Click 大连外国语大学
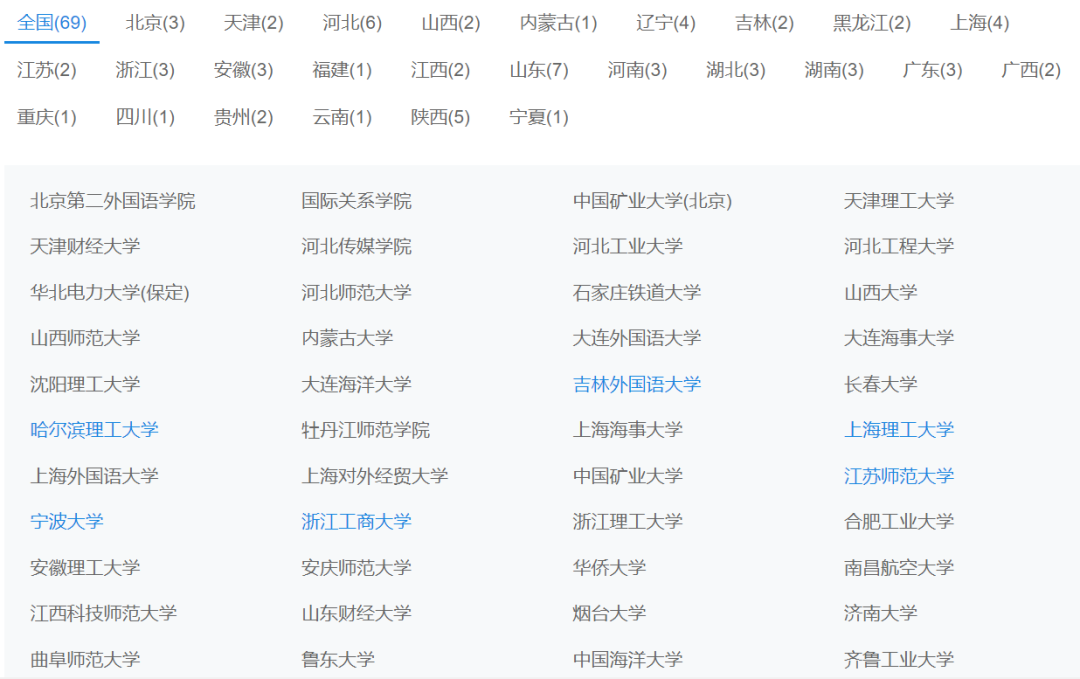 point(637,338)
